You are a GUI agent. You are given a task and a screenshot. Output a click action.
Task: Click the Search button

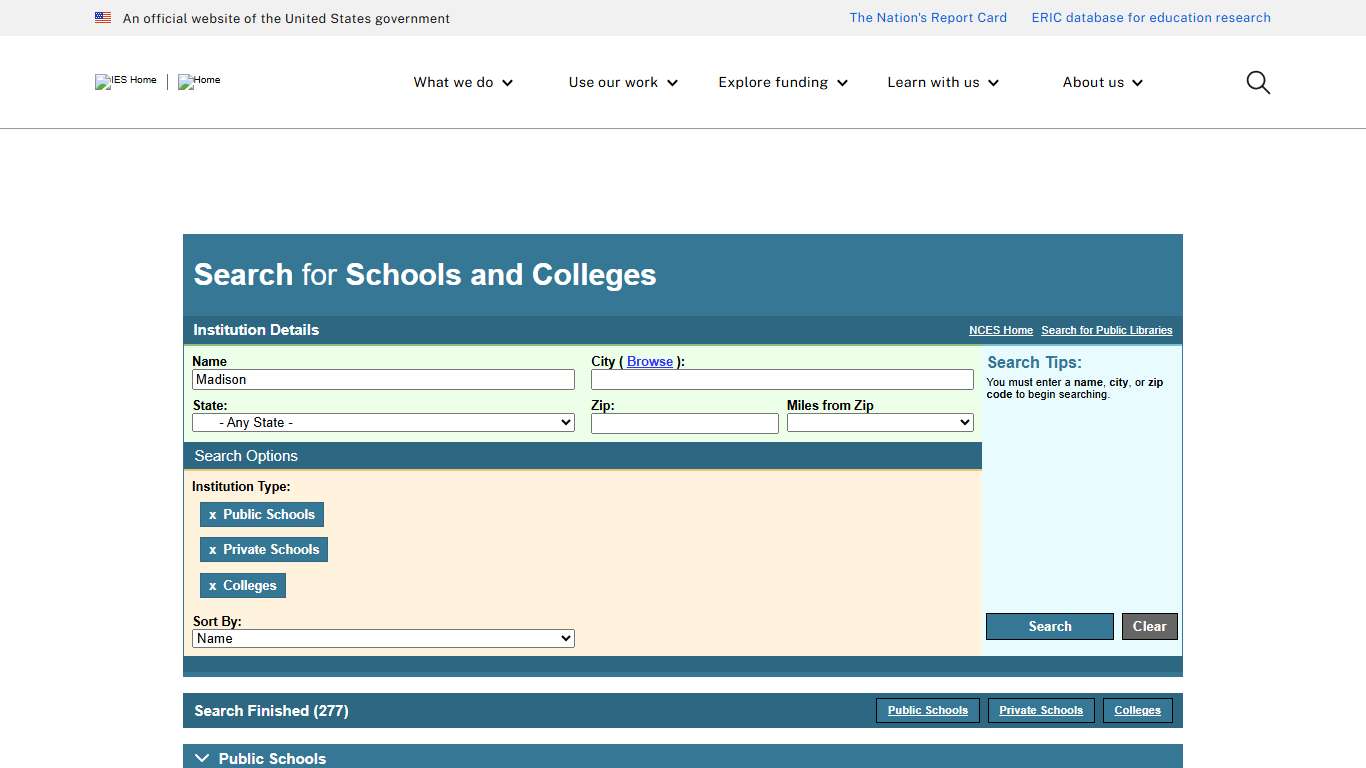pos(1049,626)
